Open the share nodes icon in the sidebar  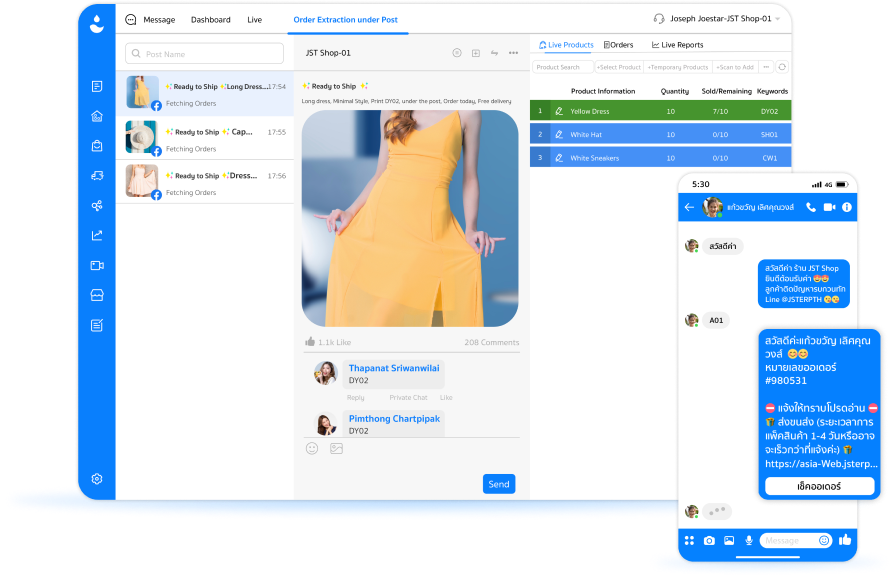coord(97,205)
